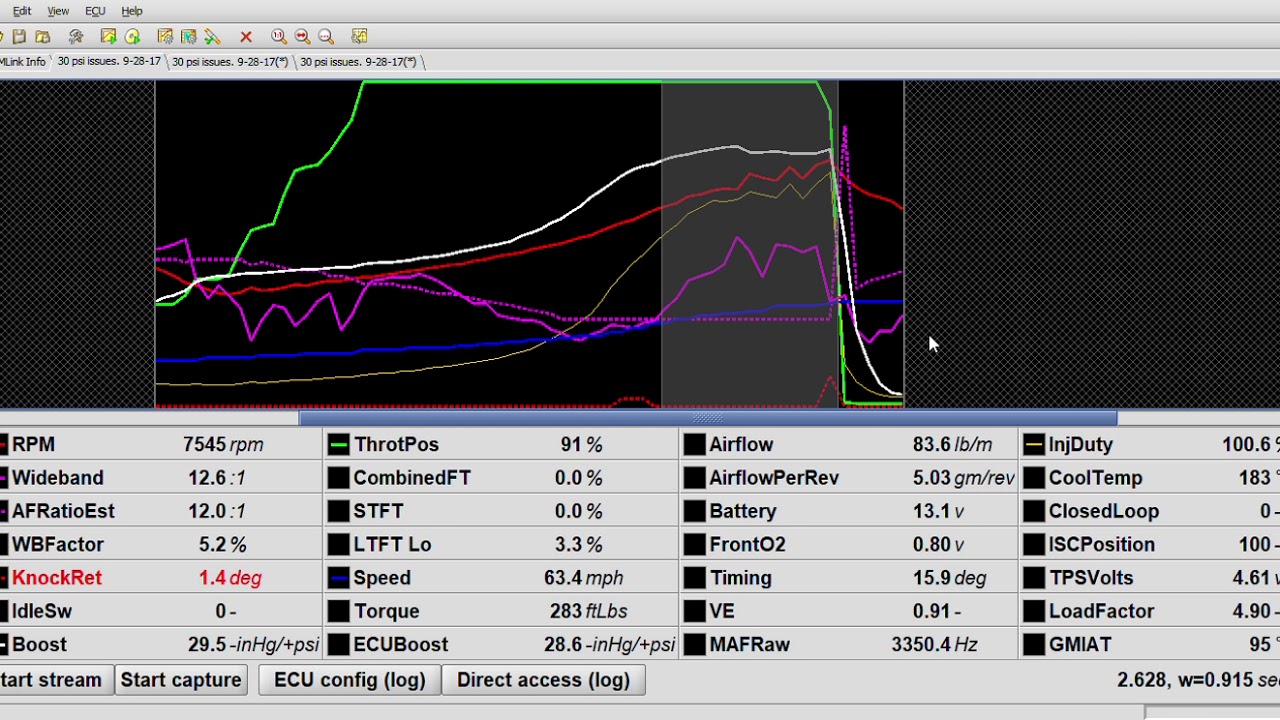Click the black Battery color swatch
The width and height of the screenshot is (1280, 720).
(x=695, y=511)
